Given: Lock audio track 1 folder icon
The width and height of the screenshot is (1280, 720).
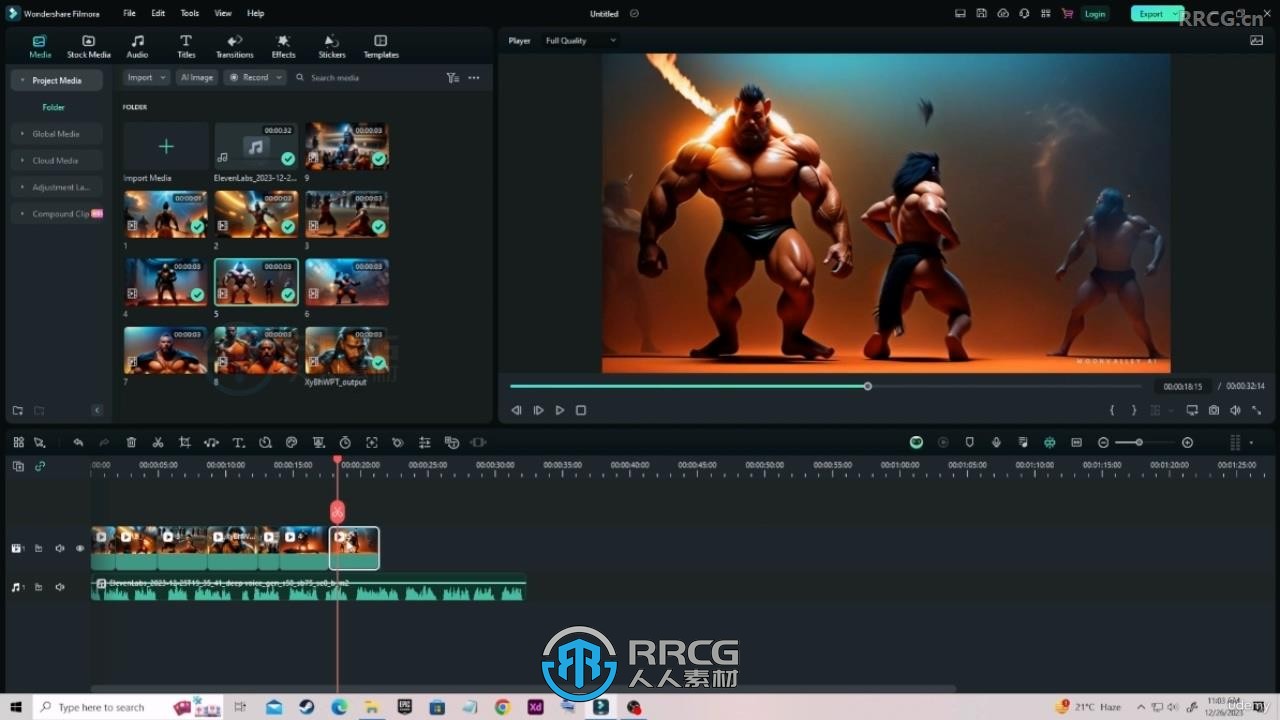Looking at the screenshot, I should 38,587.
